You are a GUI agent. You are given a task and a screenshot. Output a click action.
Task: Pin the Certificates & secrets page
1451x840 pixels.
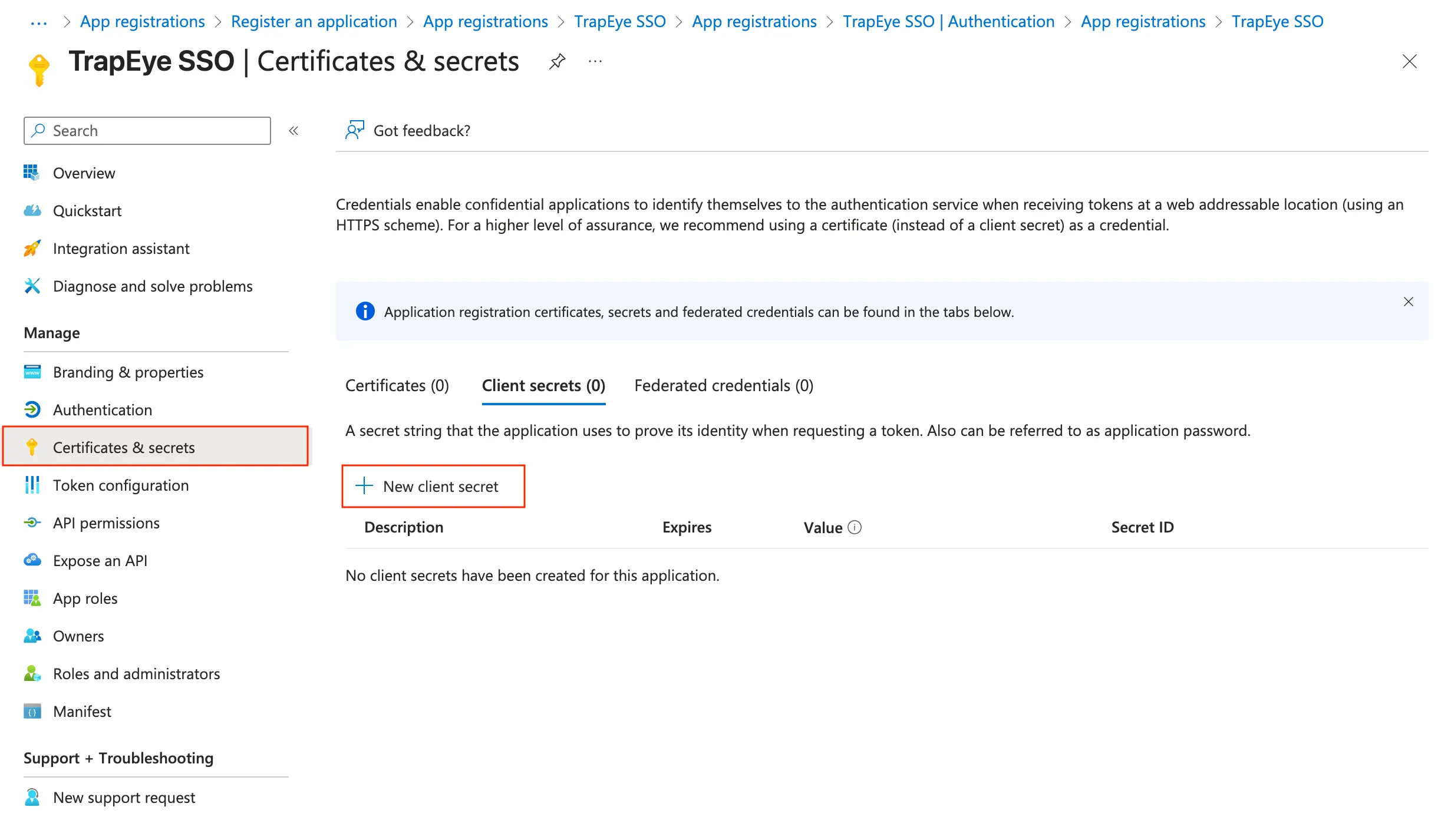tap(556, 61)
